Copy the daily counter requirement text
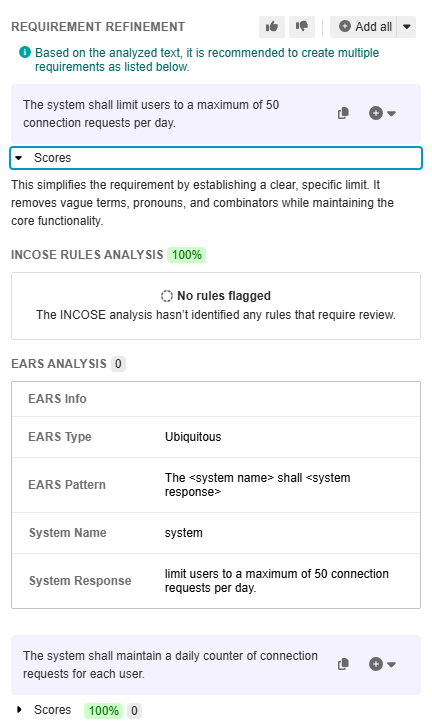Image resolution: width=432 pixels, height=726 pixels. pos(343,664)
